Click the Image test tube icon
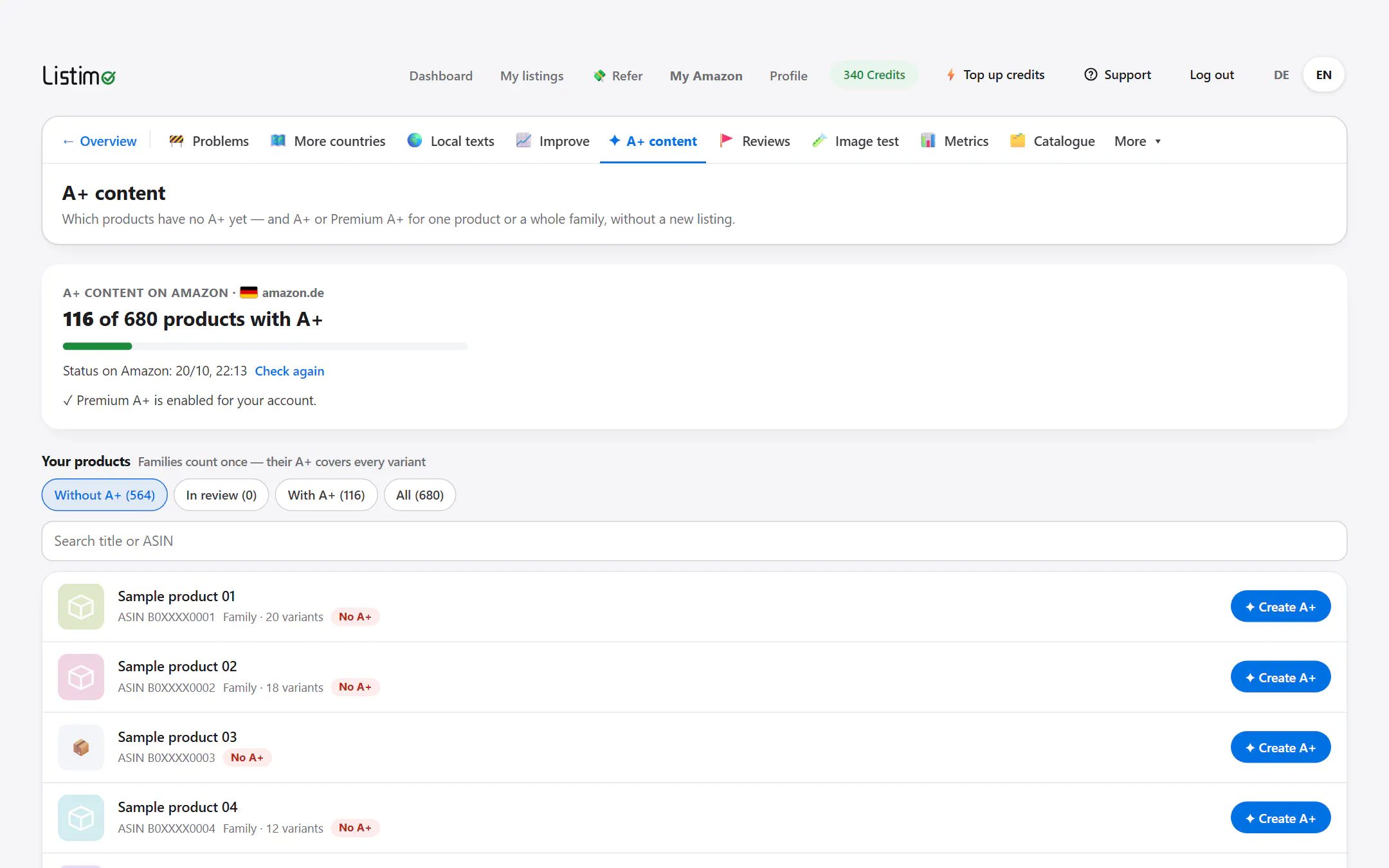The height and width of the screenshot is (868, 1389). pos(819,140)
